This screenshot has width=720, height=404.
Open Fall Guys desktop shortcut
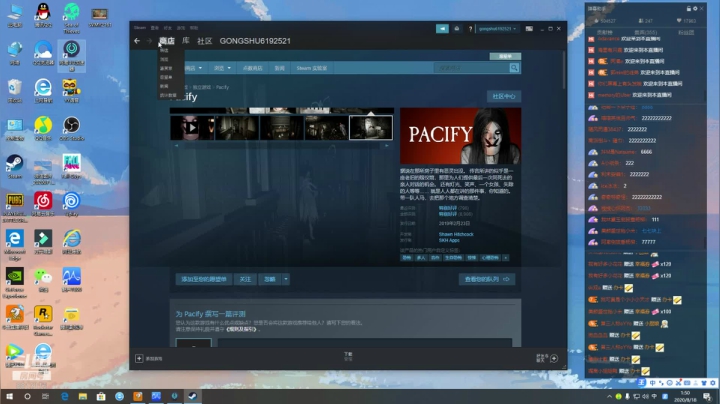click(x=72, y=166)
